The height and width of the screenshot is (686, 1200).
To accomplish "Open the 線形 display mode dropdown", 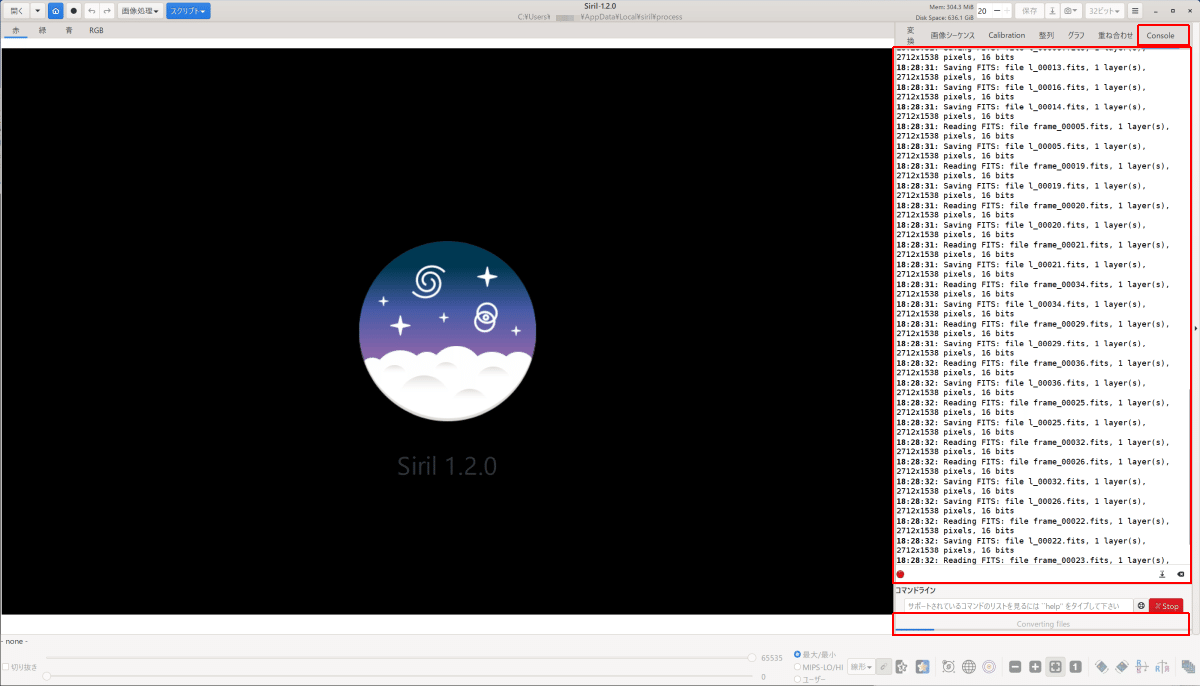I will tap(861, 667).
